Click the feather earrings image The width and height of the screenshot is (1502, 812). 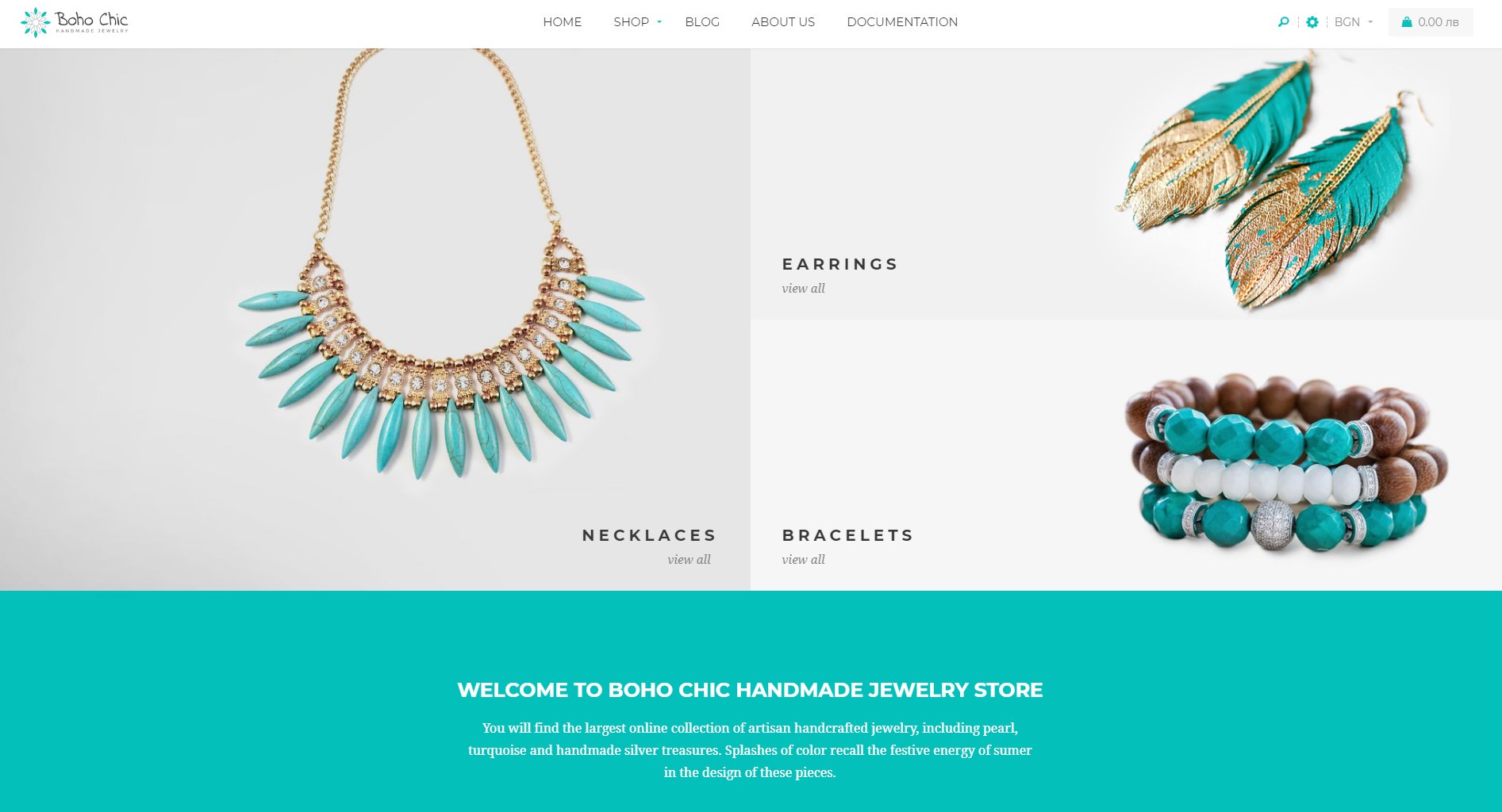[1273, 181]
